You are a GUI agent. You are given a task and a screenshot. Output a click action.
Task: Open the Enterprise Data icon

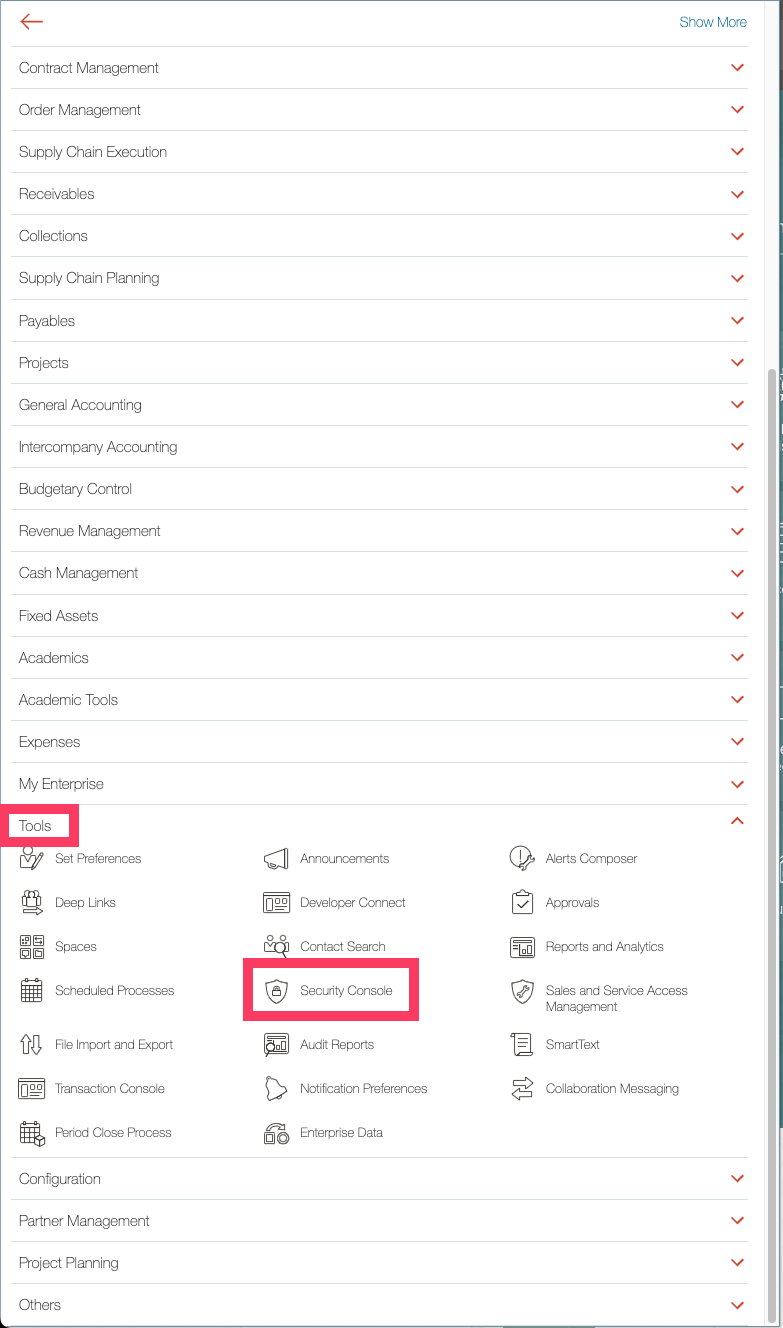276,1133
